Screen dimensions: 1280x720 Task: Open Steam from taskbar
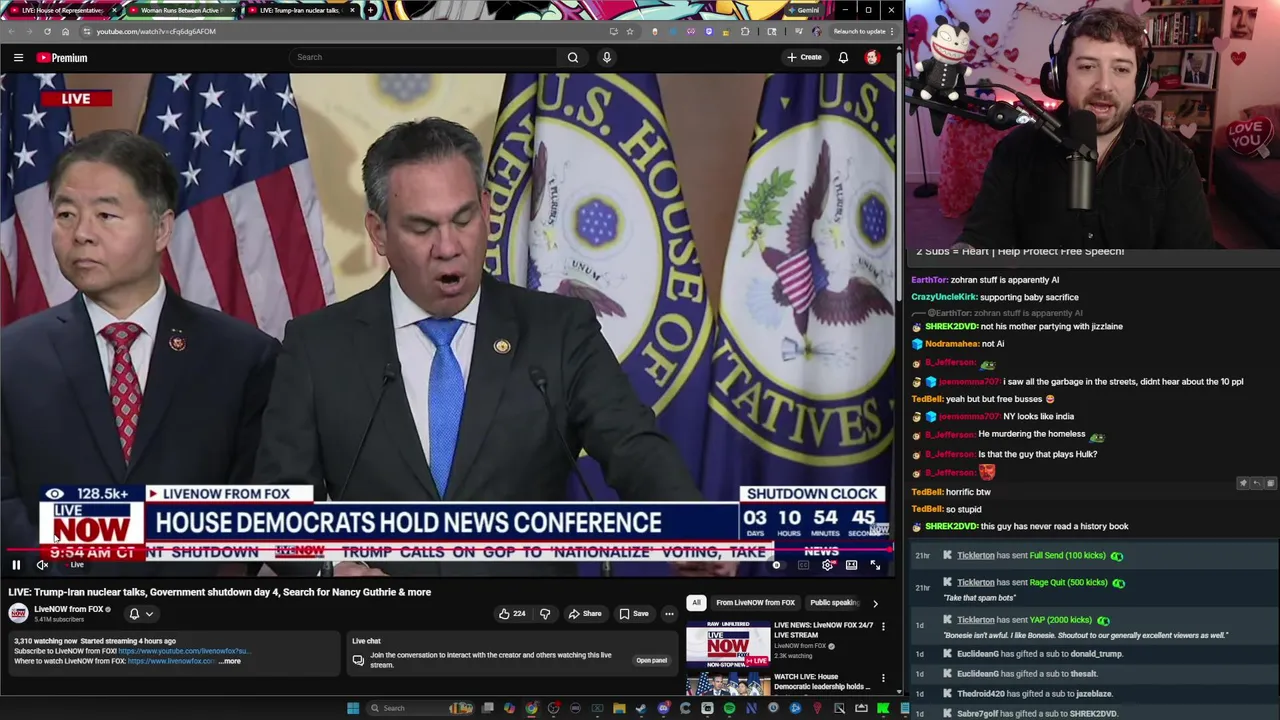641,708
